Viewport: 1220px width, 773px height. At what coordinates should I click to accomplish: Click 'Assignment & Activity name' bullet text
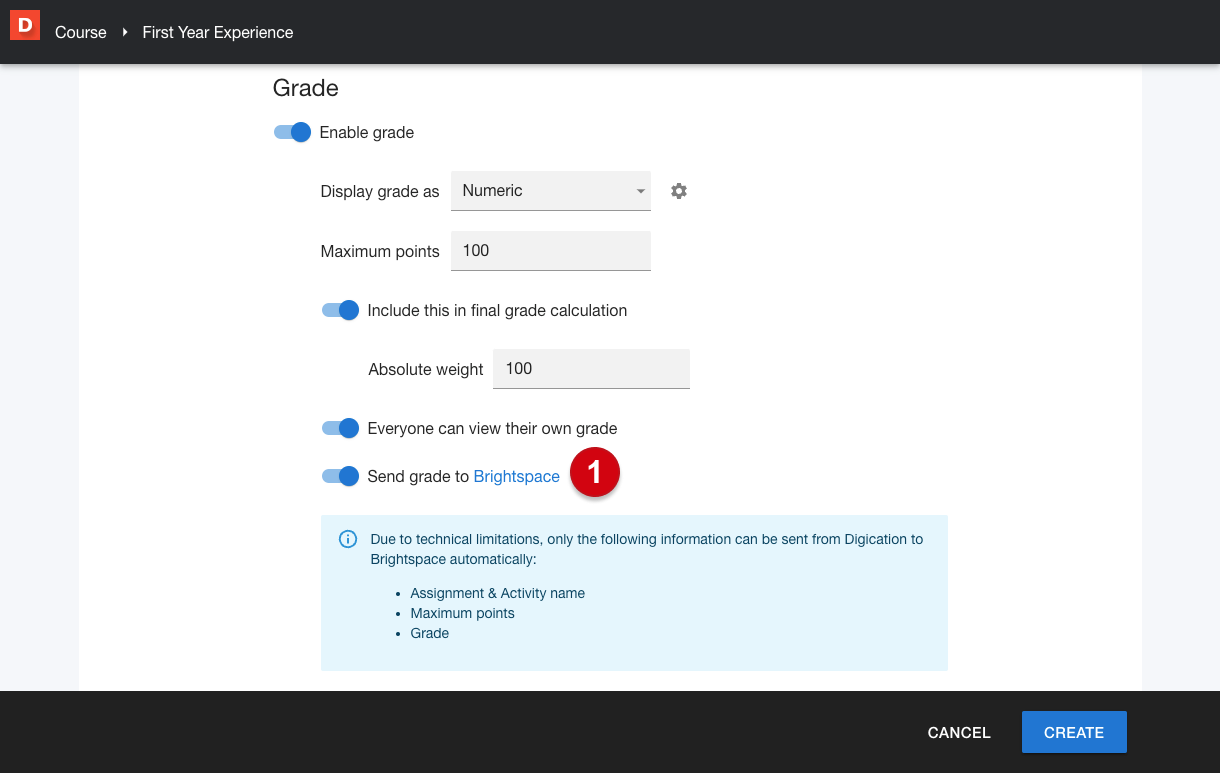pyautogui.click(x=497, y=593)
